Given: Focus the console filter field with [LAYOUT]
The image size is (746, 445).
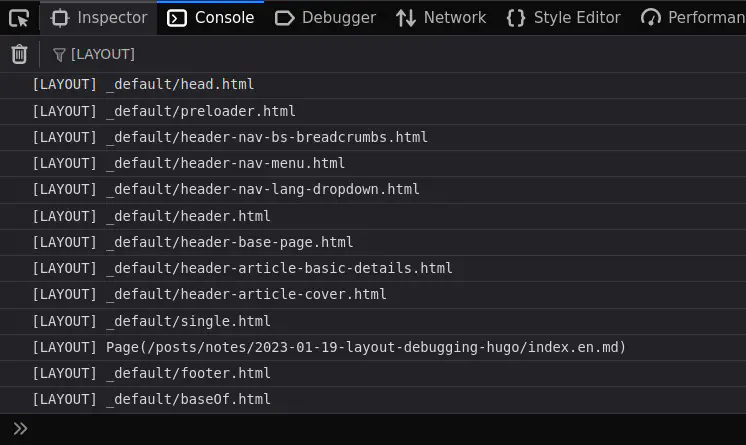Looking at the screenshot, I should 397,54.
